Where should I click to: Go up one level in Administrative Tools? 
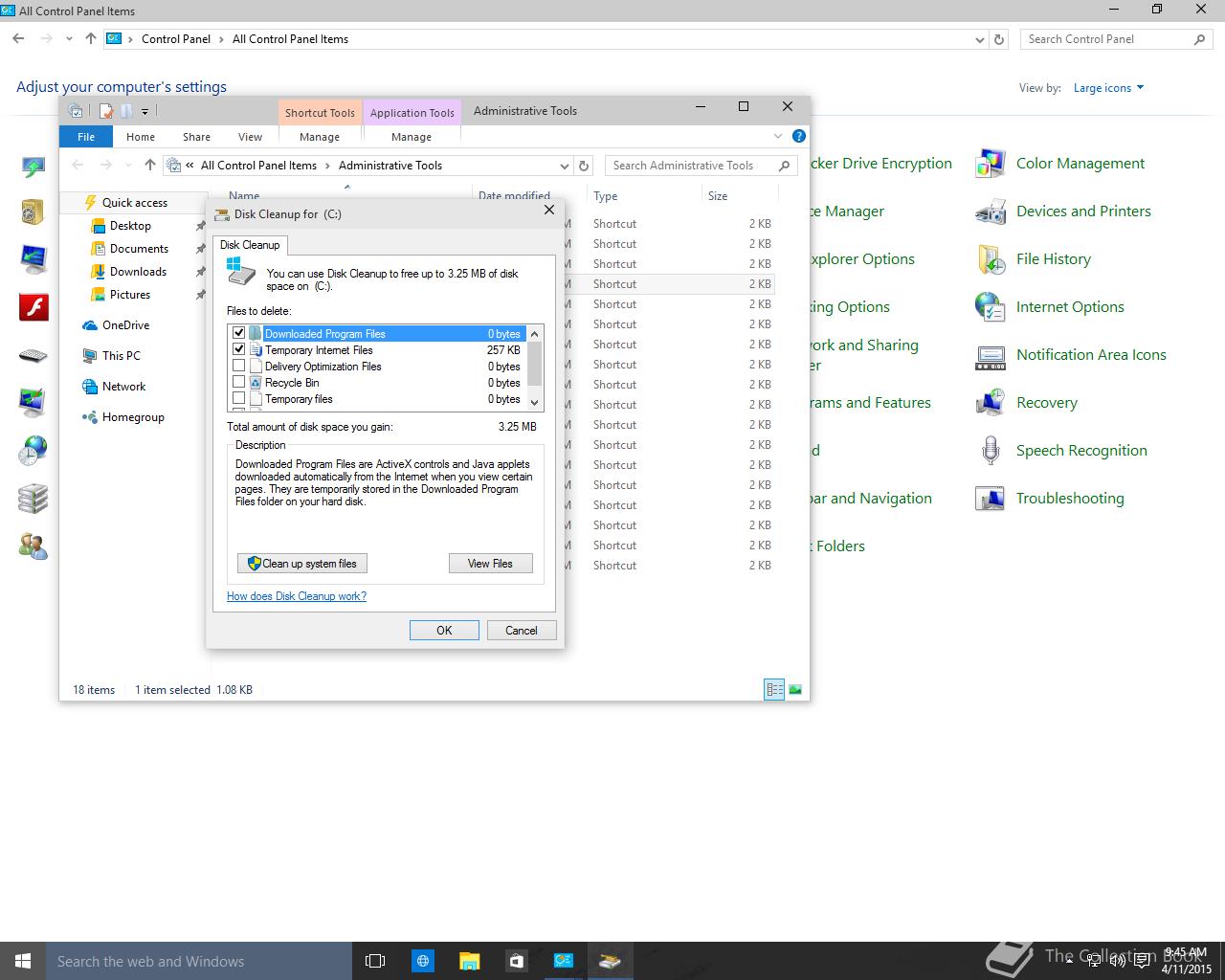click(149, 166)
